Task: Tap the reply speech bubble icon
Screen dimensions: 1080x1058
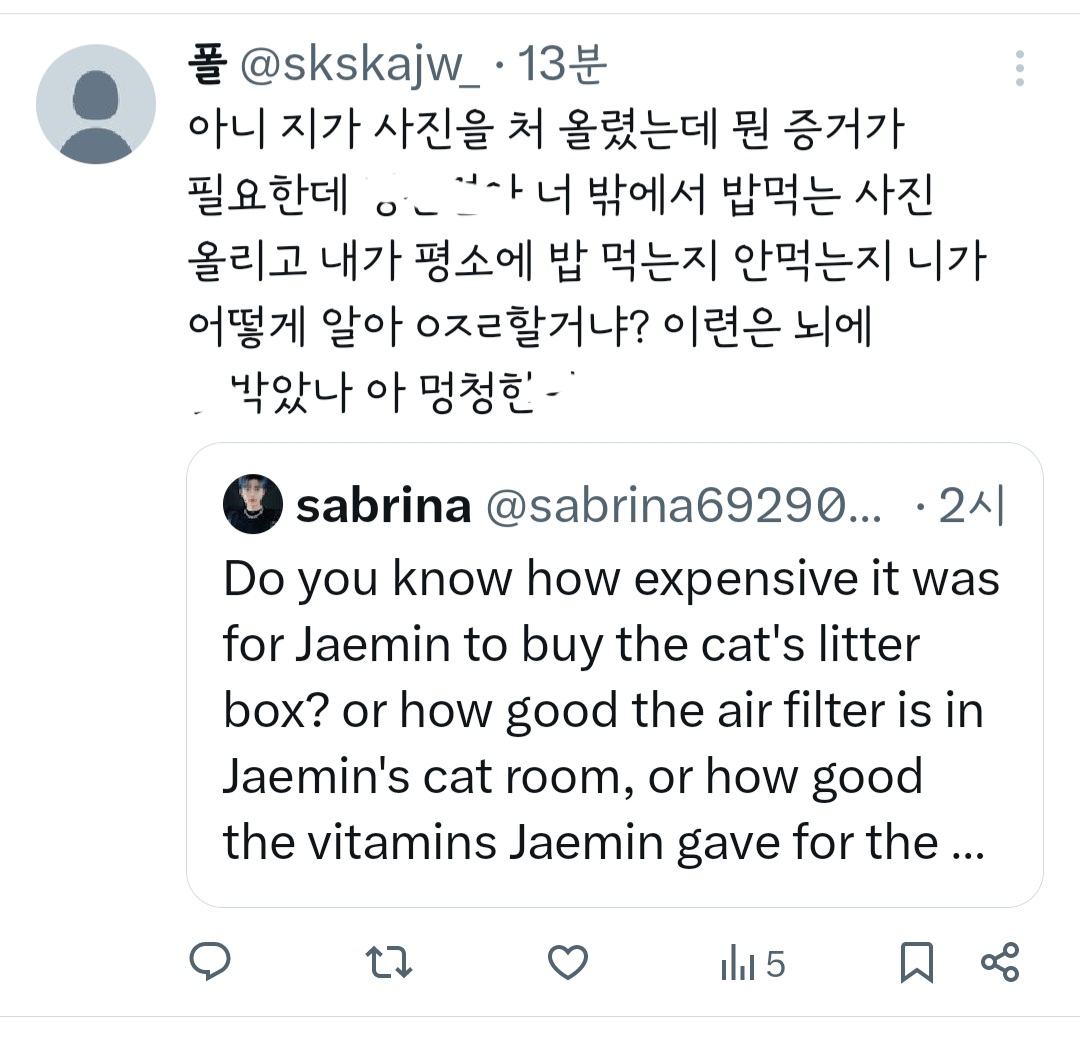Action: [x=210, y=962]
